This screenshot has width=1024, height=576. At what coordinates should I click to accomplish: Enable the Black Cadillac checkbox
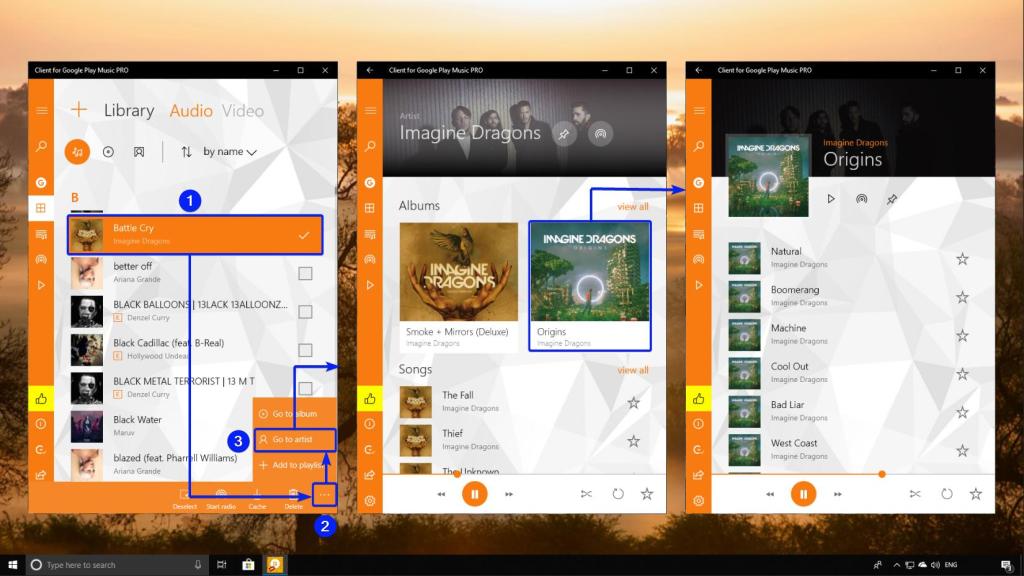(305, 350)
